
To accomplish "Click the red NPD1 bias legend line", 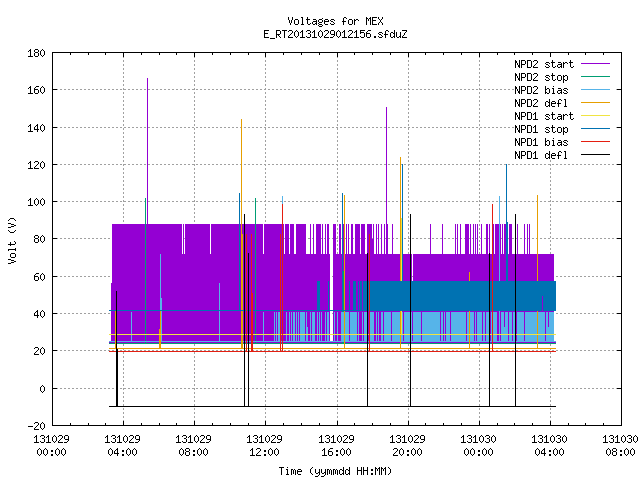I will 595,142.
